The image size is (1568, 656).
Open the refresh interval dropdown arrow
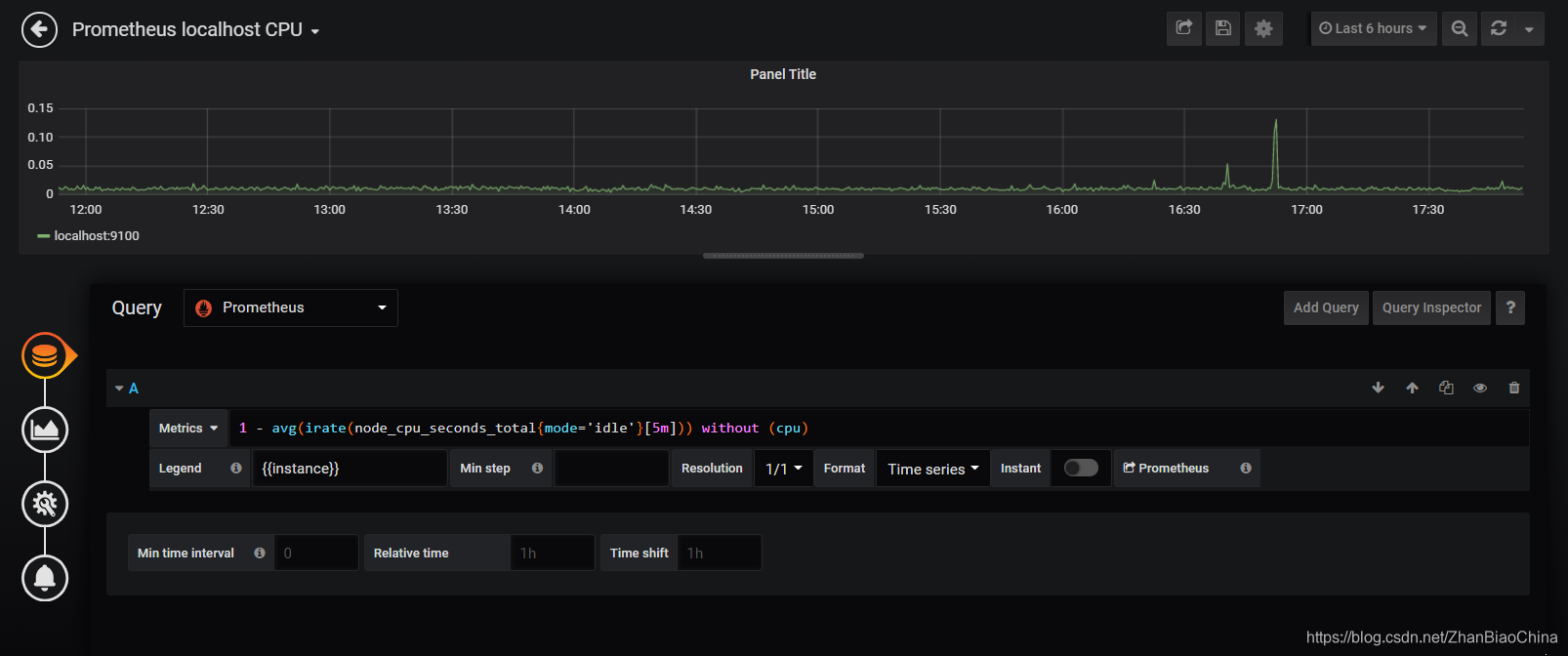click(x=1529, y=29)
